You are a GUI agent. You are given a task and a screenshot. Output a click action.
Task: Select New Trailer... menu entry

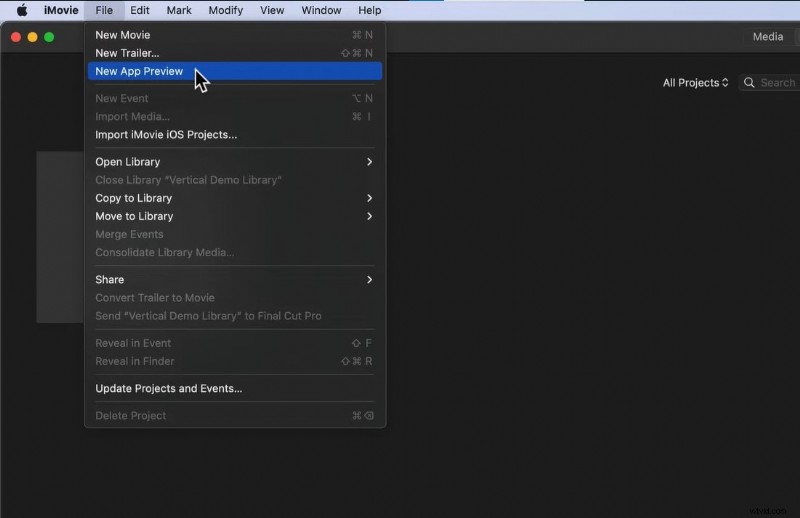[x=127, y=53]
